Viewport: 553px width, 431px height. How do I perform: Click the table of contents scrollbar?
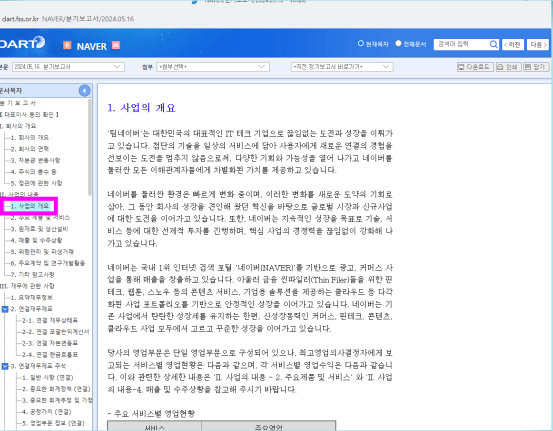90,147
